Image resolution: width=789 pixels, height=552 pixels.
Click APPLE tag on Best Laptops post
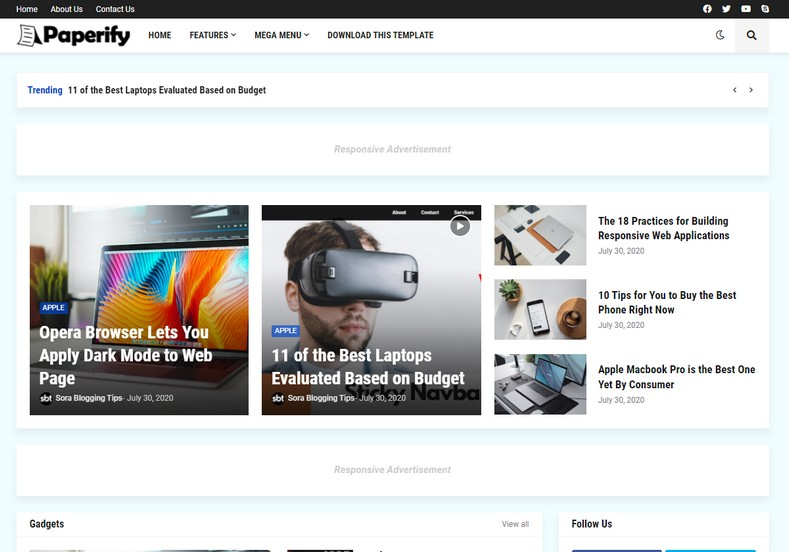[285, 331]
